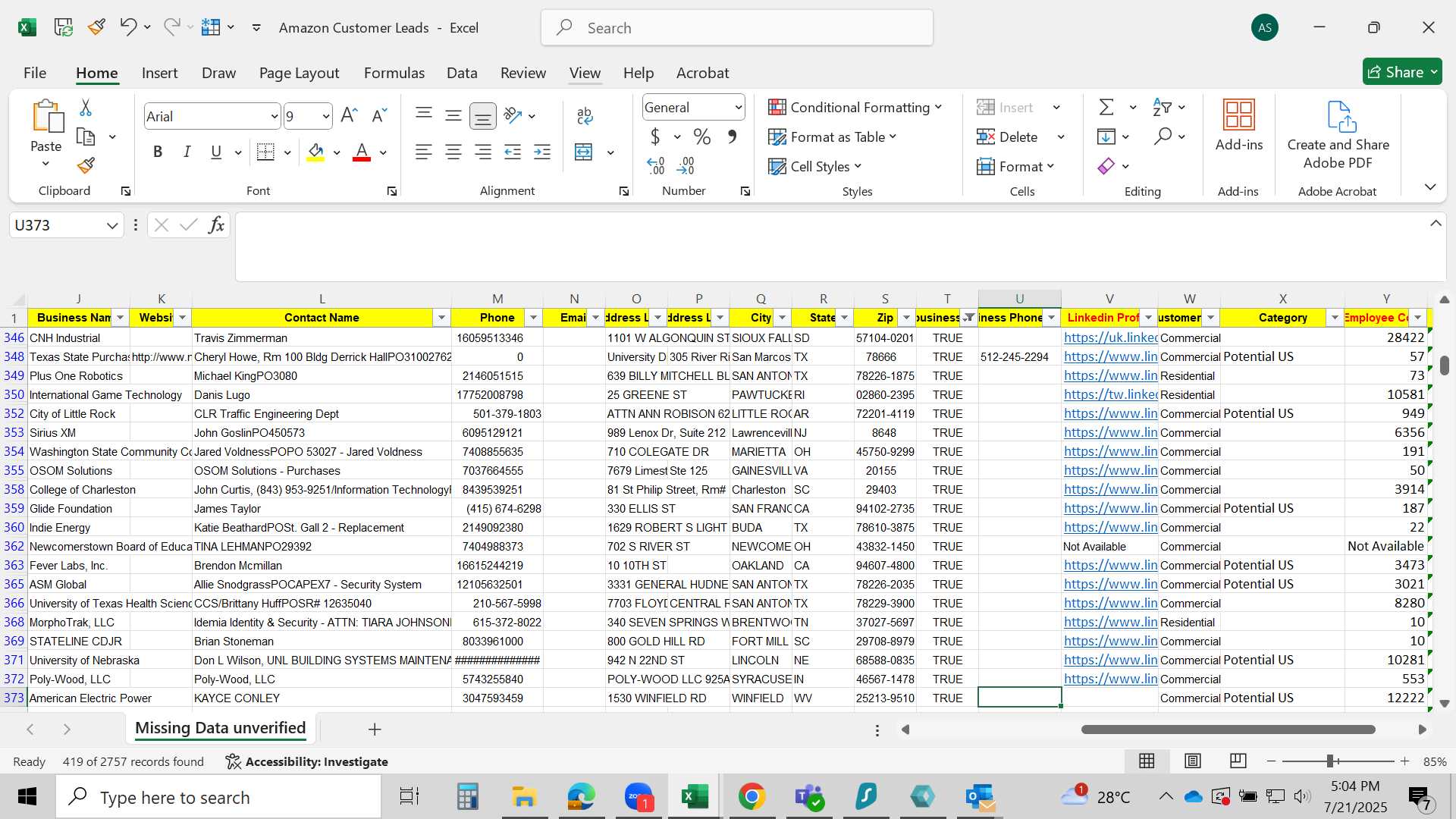Open LinkedIn link for CNH Industrial row
This screenshot has height=819, width=1456.
[1110, 337]
